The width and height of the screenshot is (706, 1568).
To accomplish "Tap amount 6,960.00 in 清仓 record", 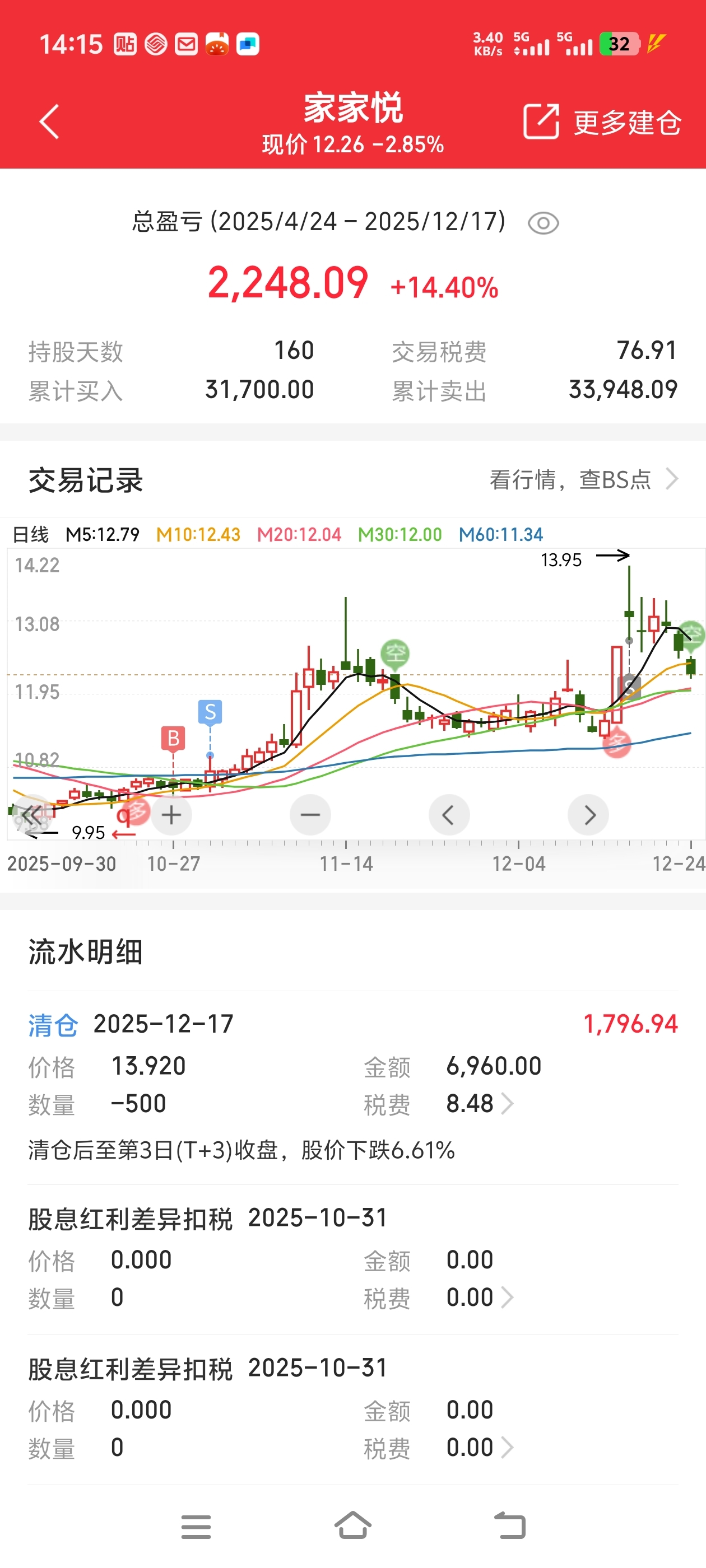I will click(494, 1066).
